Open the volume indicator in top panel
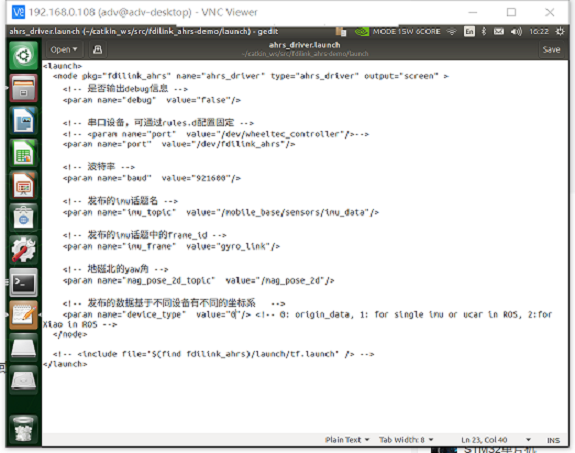This screenshot has height=453, width=575. pyautogui.click(x=516, y=32)
